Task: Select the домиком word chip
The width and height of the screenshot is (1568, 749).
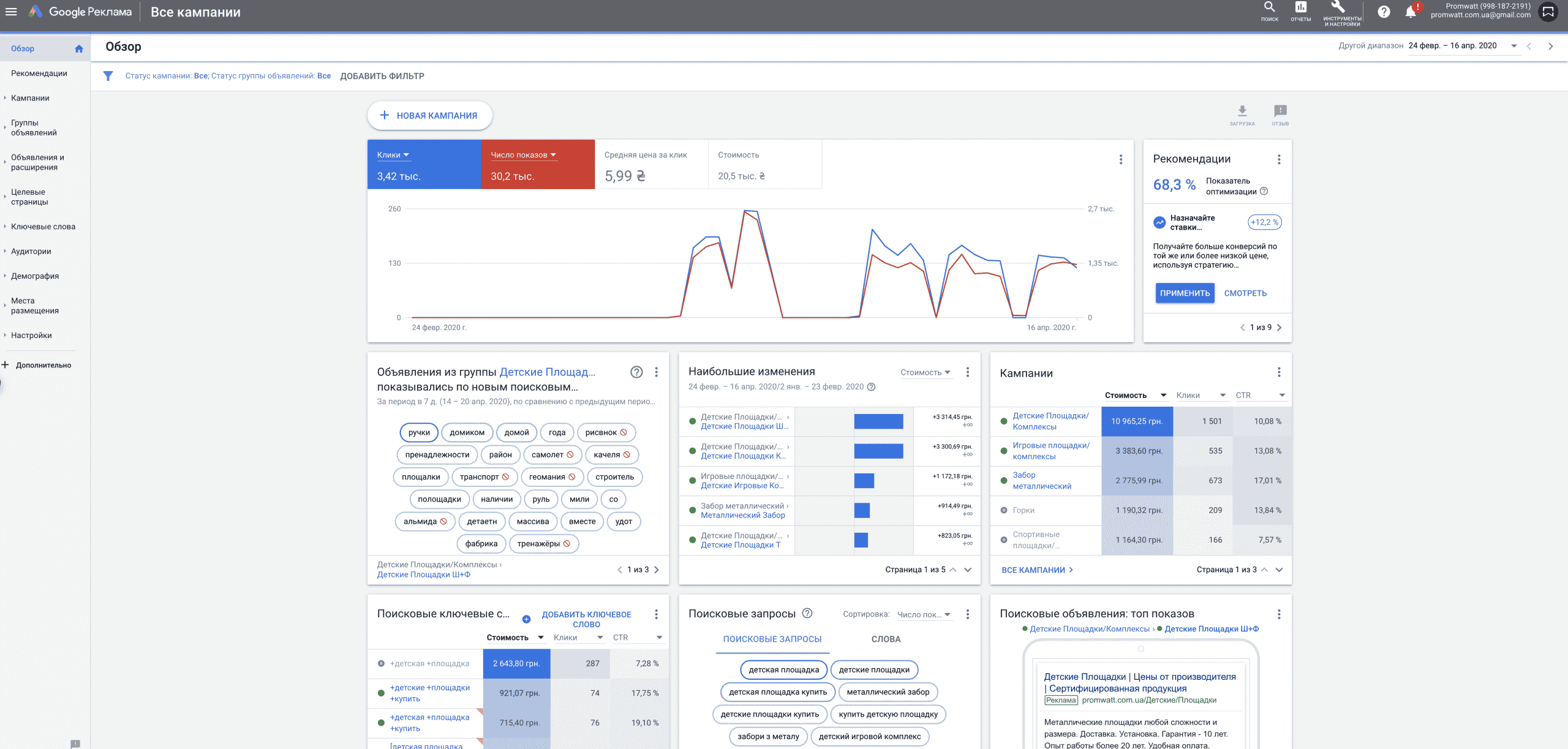Action: click(467, 432)
